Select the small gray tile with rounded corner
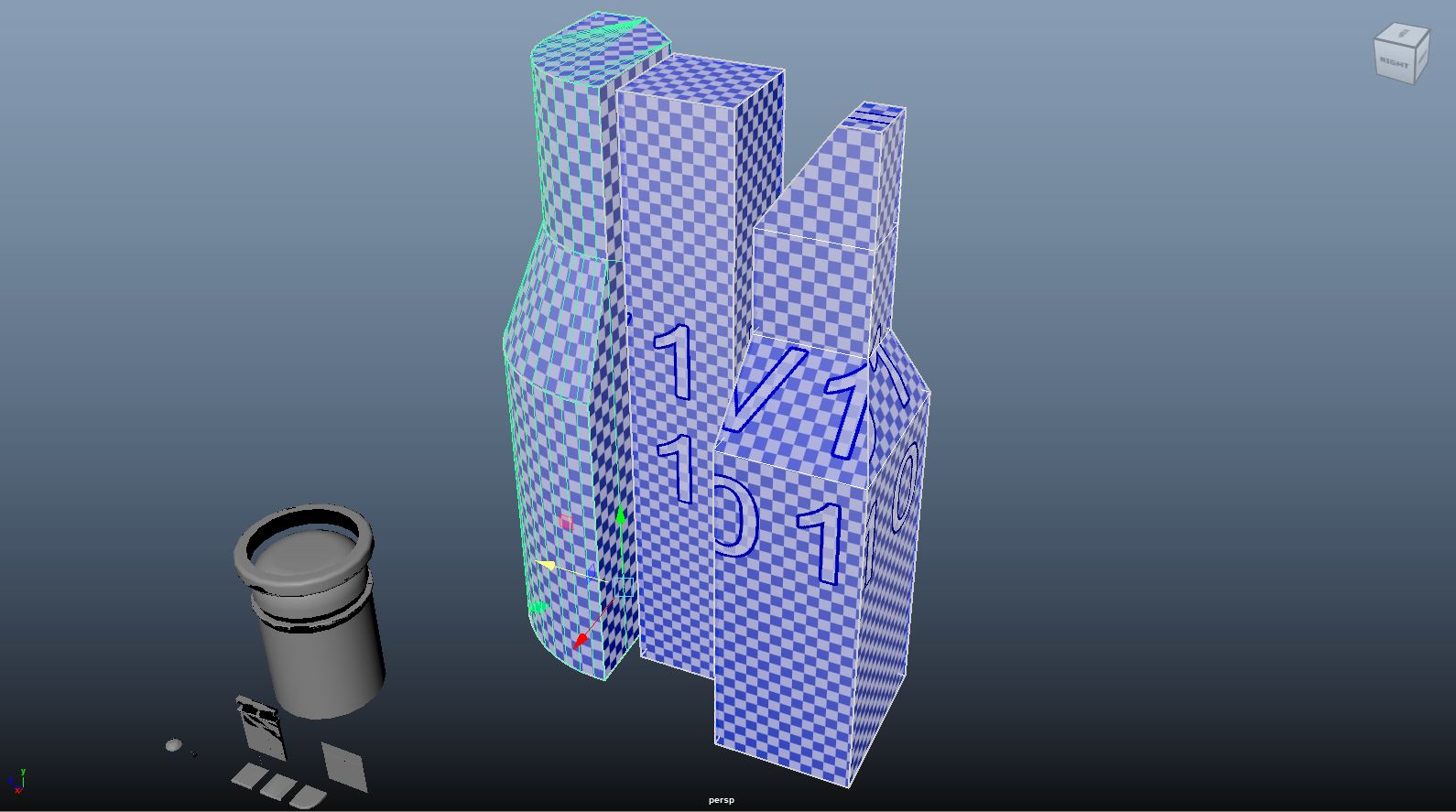Viewport: 1456px width, 812px height. click(307, 796)
